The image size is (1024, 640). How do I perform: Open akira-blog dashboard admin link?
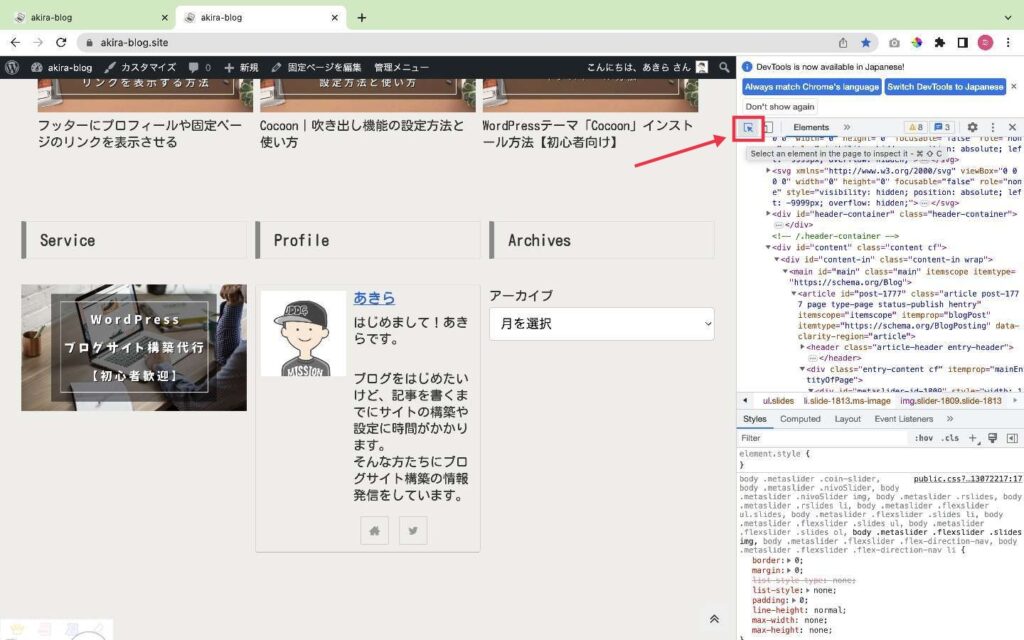tap(61, 67)
